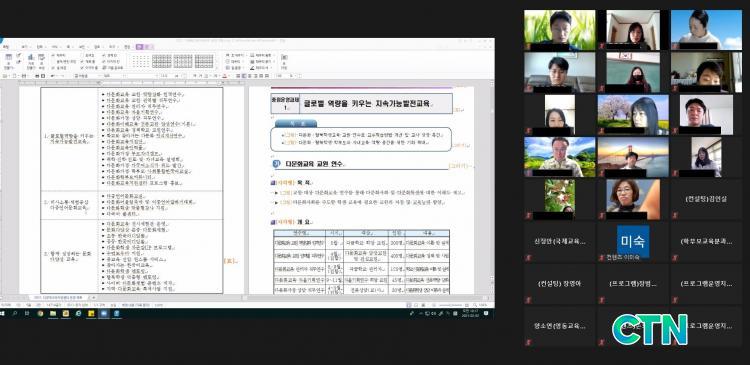
Task: Select the red font color icon
Action: pos(224,76)
